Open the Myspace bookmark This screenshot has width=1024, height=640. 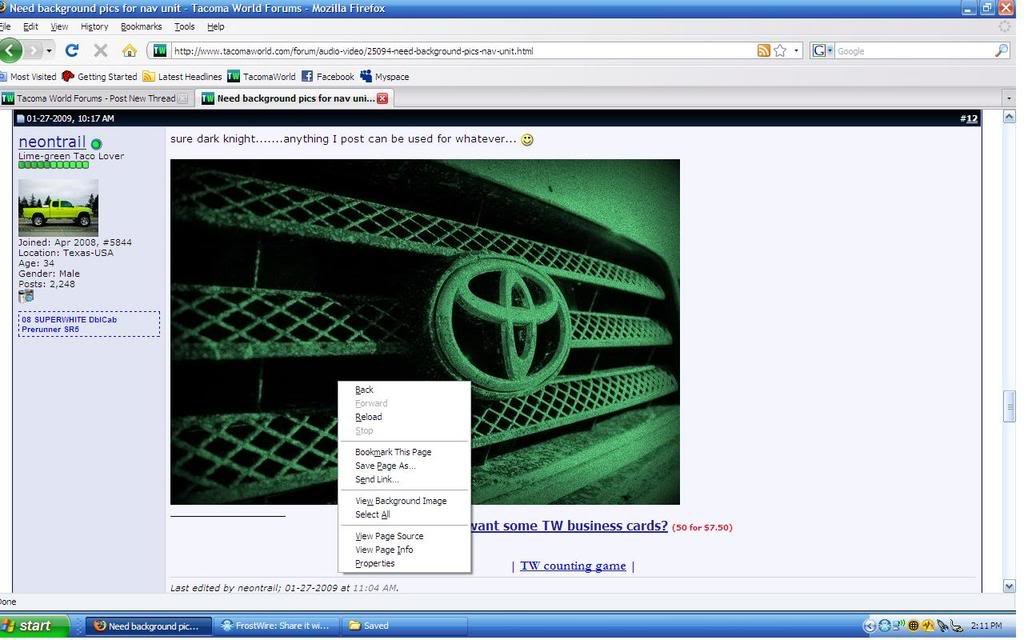385,76
